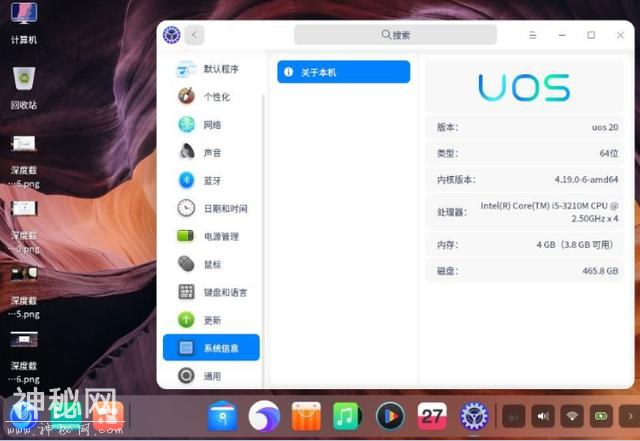Click the battery power tray icon
This screenshot has width=640, height=441.
(601, 416)
